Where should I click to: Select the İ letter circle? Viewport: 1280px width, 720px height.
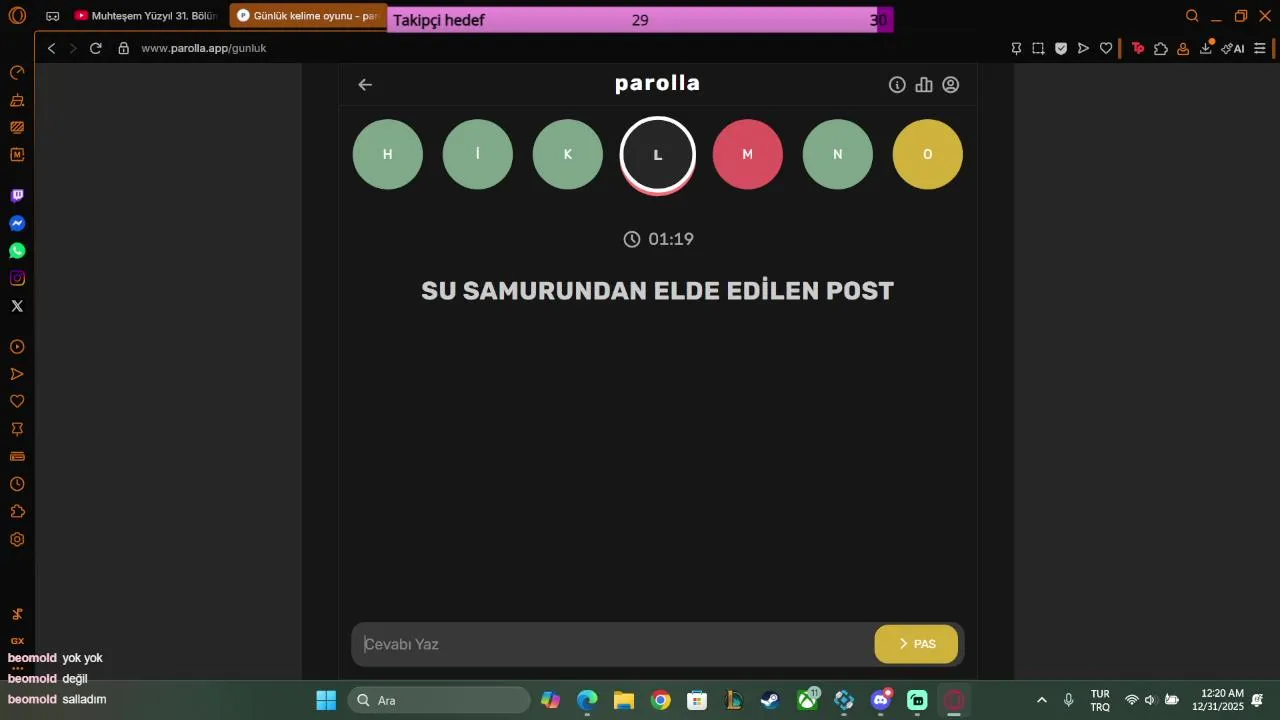tap(478, 154)
